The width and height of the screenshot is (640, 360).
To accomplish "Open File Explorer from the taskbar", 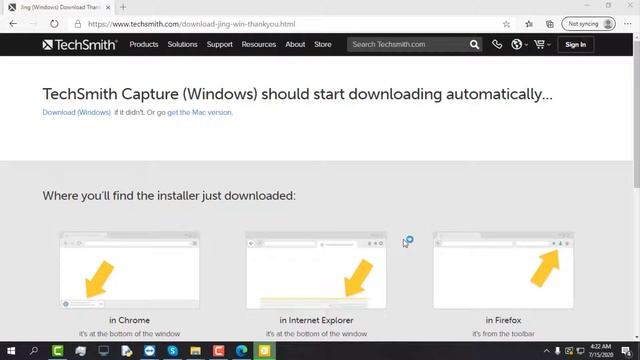I will point(196,351).
